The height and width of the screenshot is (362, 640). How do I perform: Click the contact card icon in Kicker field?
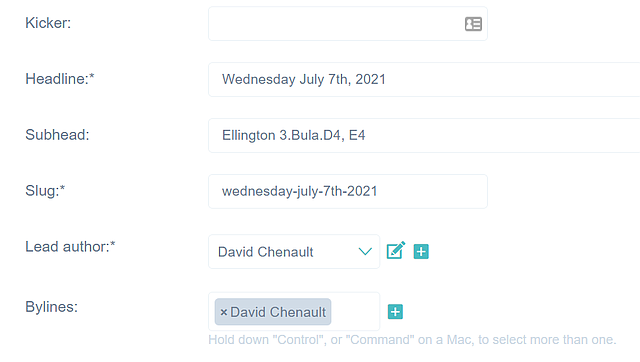pyautogui.click(x=473, y=24)
